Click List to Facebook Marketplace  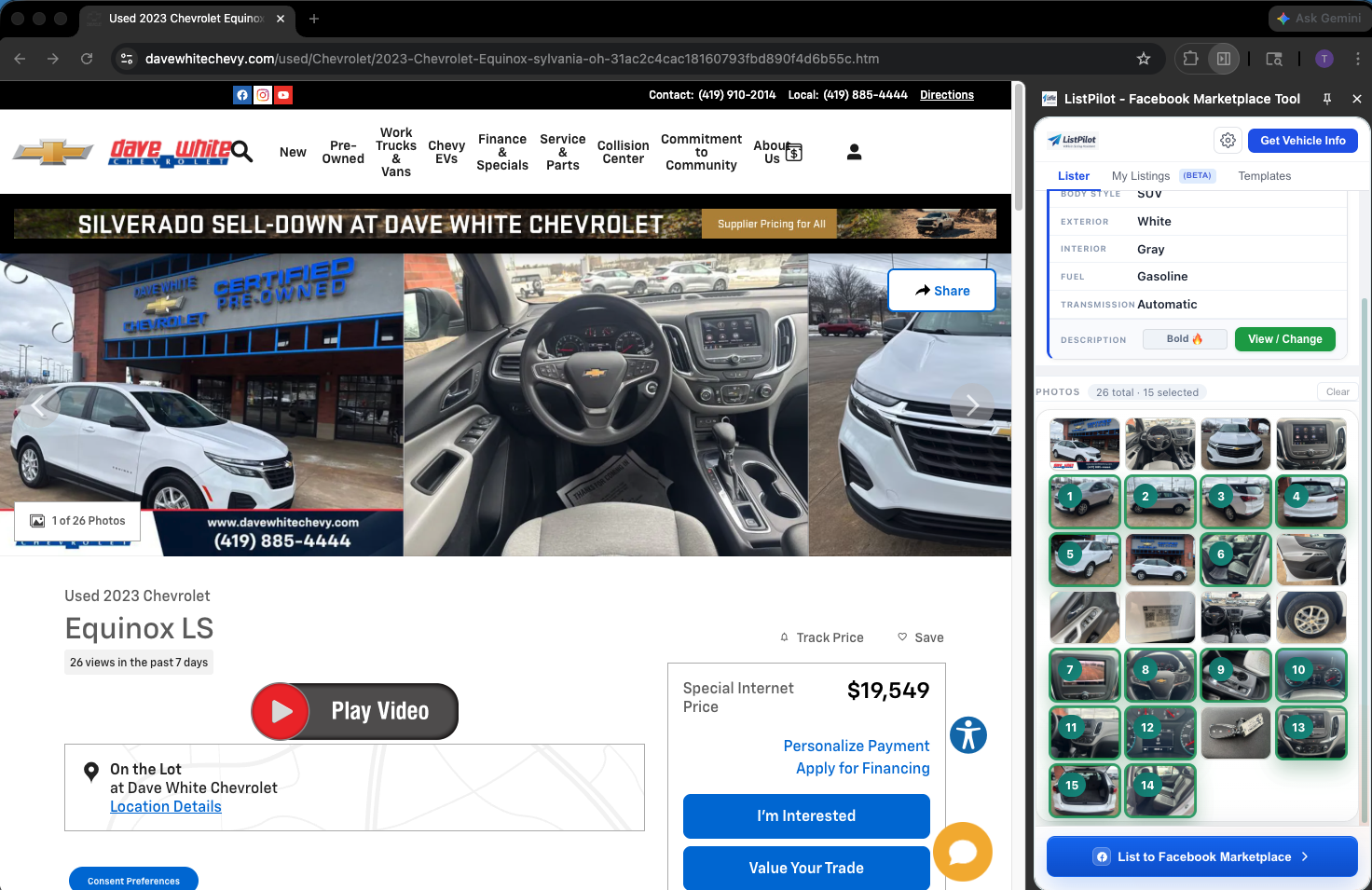pos(1202,856)
